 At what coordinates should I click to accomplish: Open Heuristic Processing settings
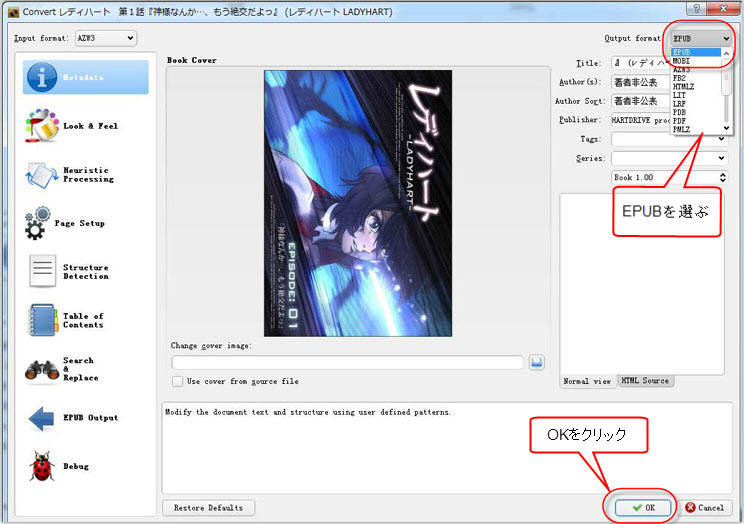[x=71, y=175]
